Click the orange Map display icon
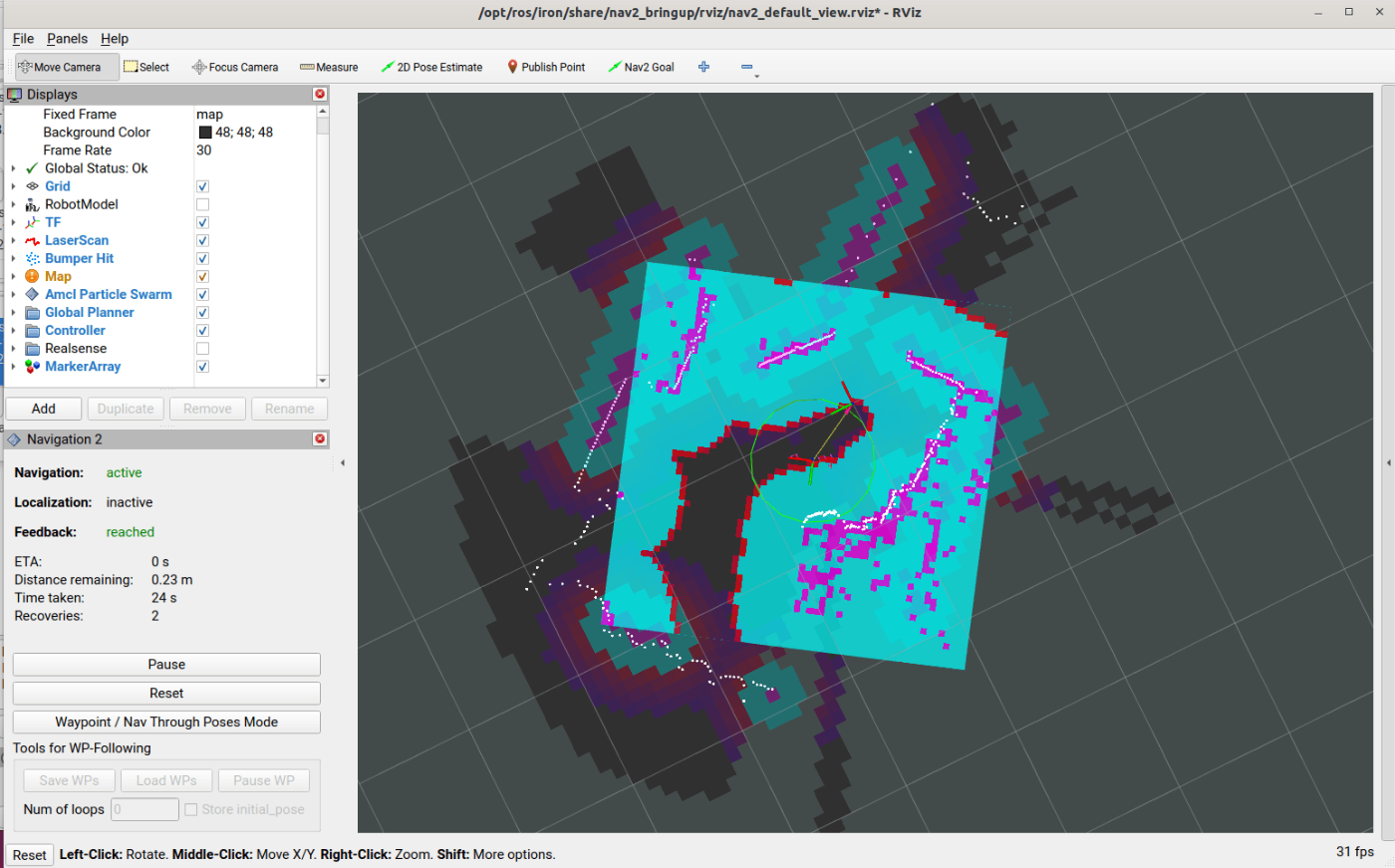 point(32,276)
